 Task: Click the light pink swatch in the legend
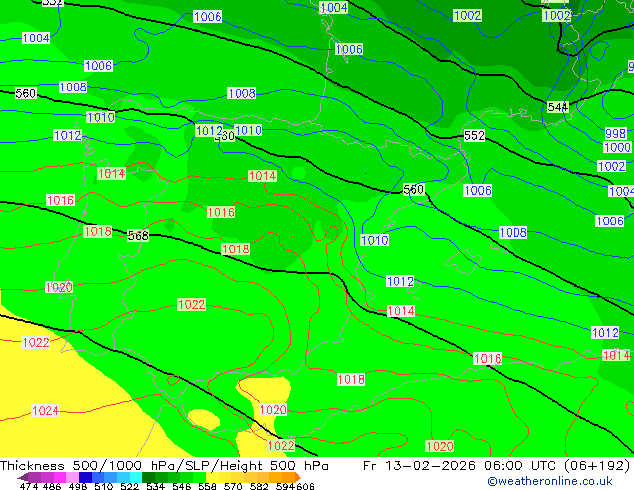point(72,477)
